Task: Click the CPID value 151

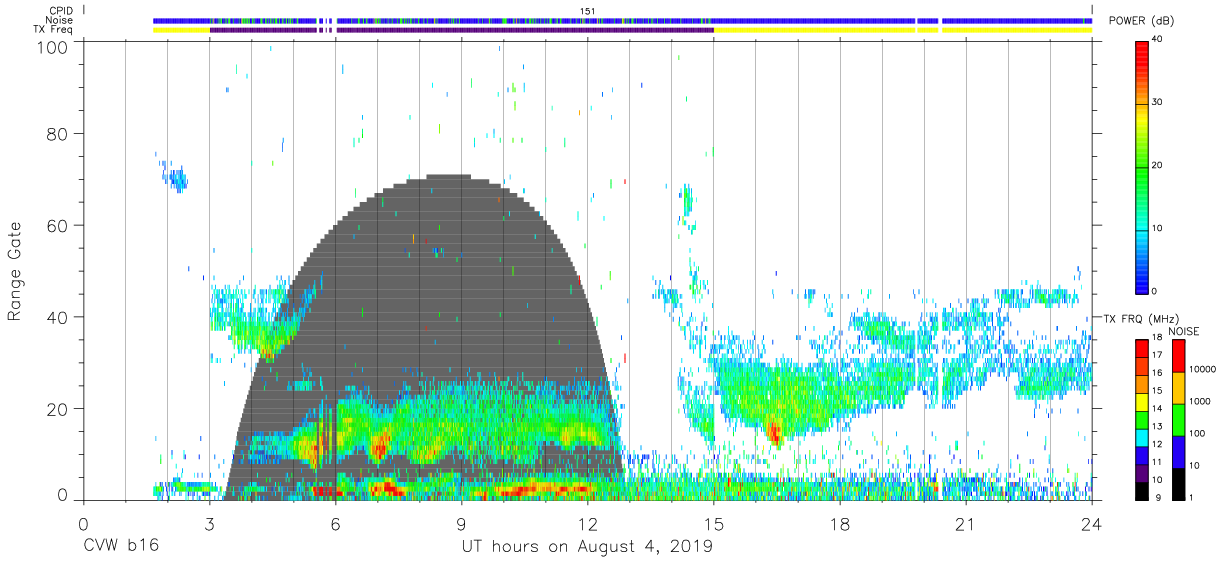Action: tap(588, 10)
